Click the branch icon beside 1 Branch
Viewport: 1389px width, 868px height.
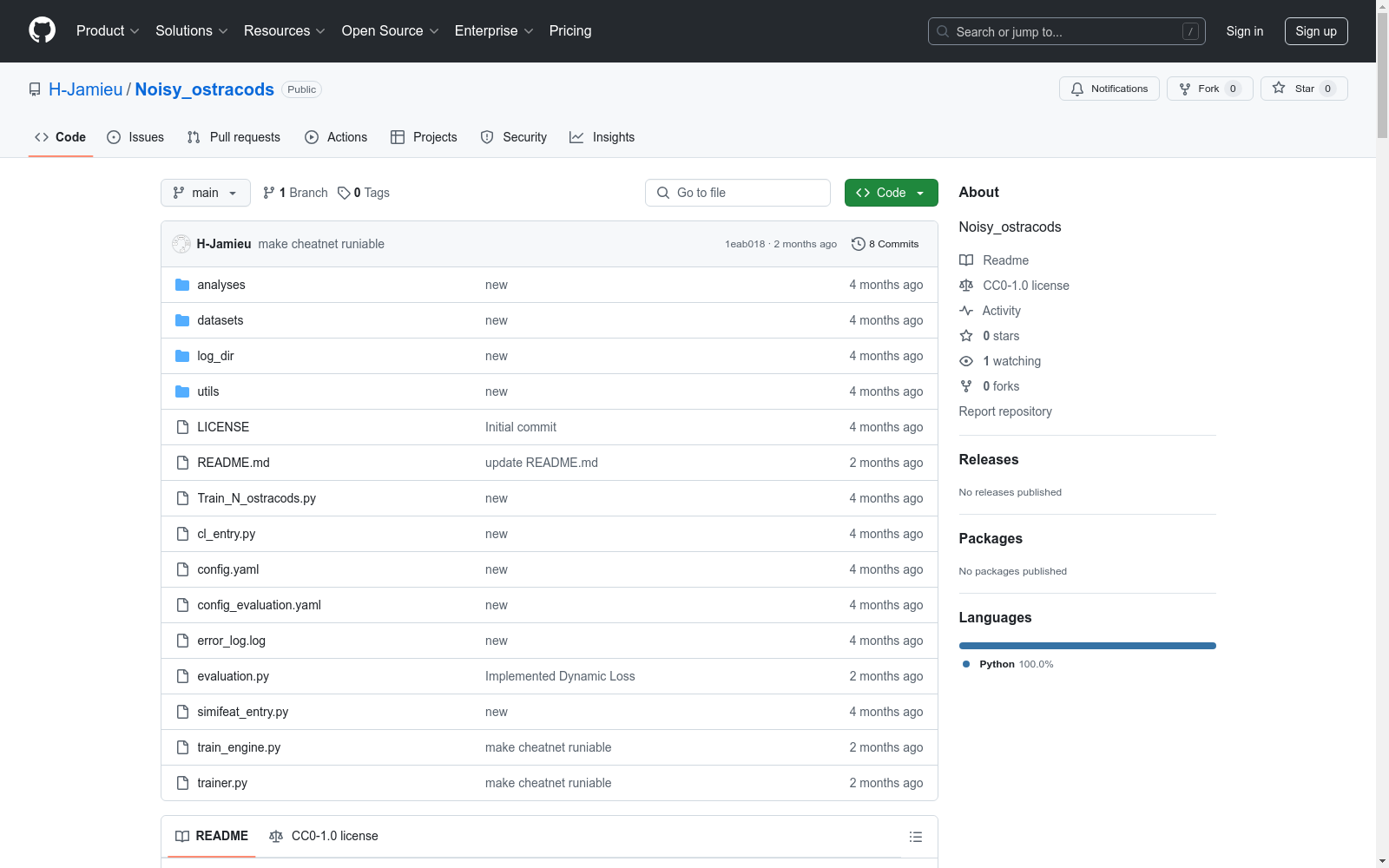click(x=269, y=193)
